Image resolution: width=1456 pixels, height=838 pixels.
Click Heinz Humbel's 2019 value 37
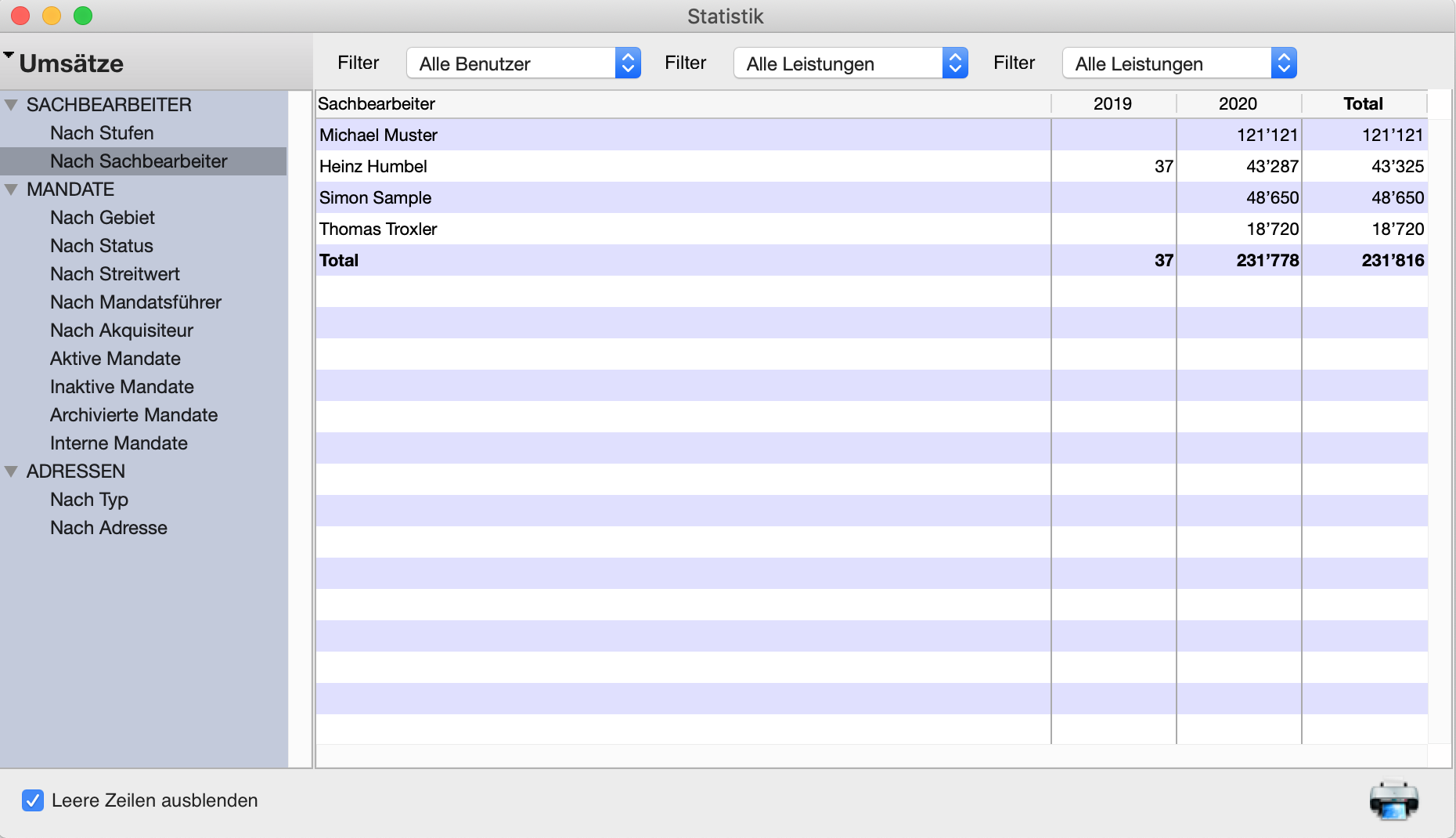click(x=1164, y=167)
